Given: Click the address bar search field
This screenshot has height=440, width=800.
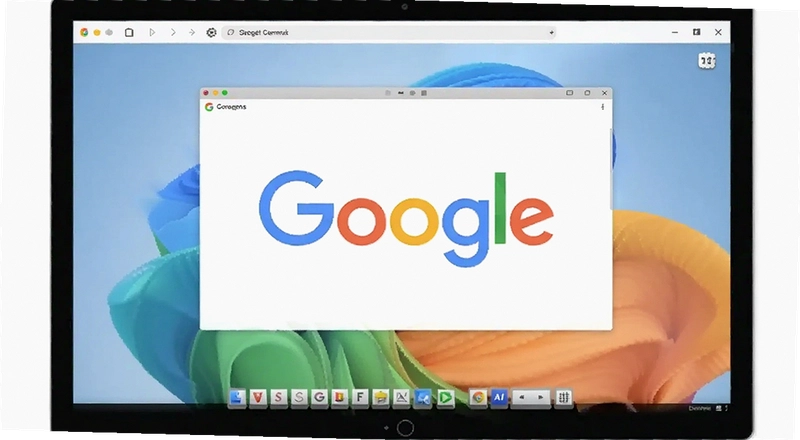Looking at the screenshot, I should click(389, 32).
